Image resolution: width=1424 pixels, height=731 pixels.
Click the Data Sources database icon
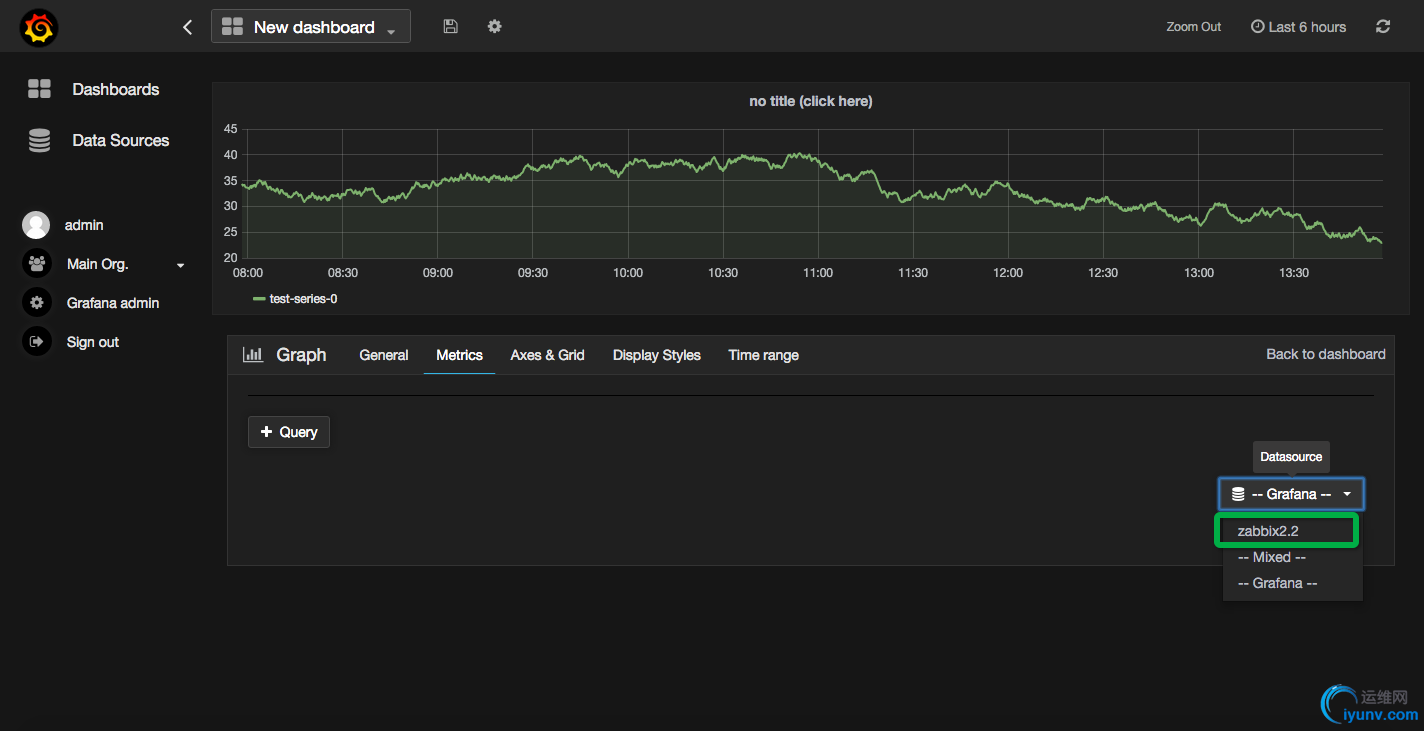coord(39,141)
